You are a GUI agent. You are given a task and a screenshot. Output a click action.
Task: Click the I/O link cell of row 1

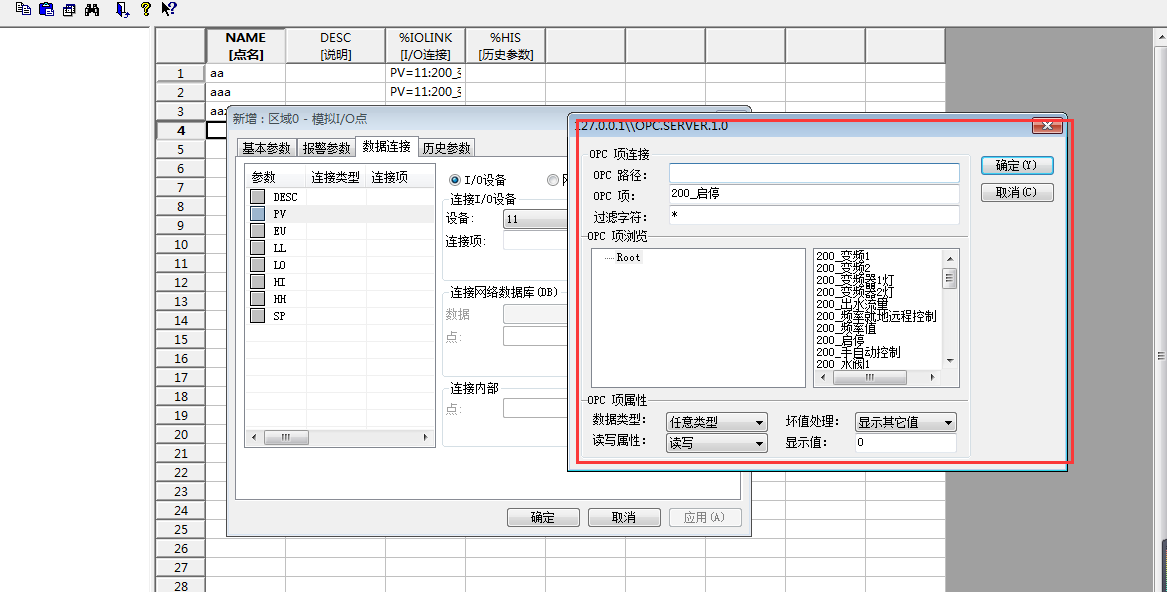pos(425,73)
